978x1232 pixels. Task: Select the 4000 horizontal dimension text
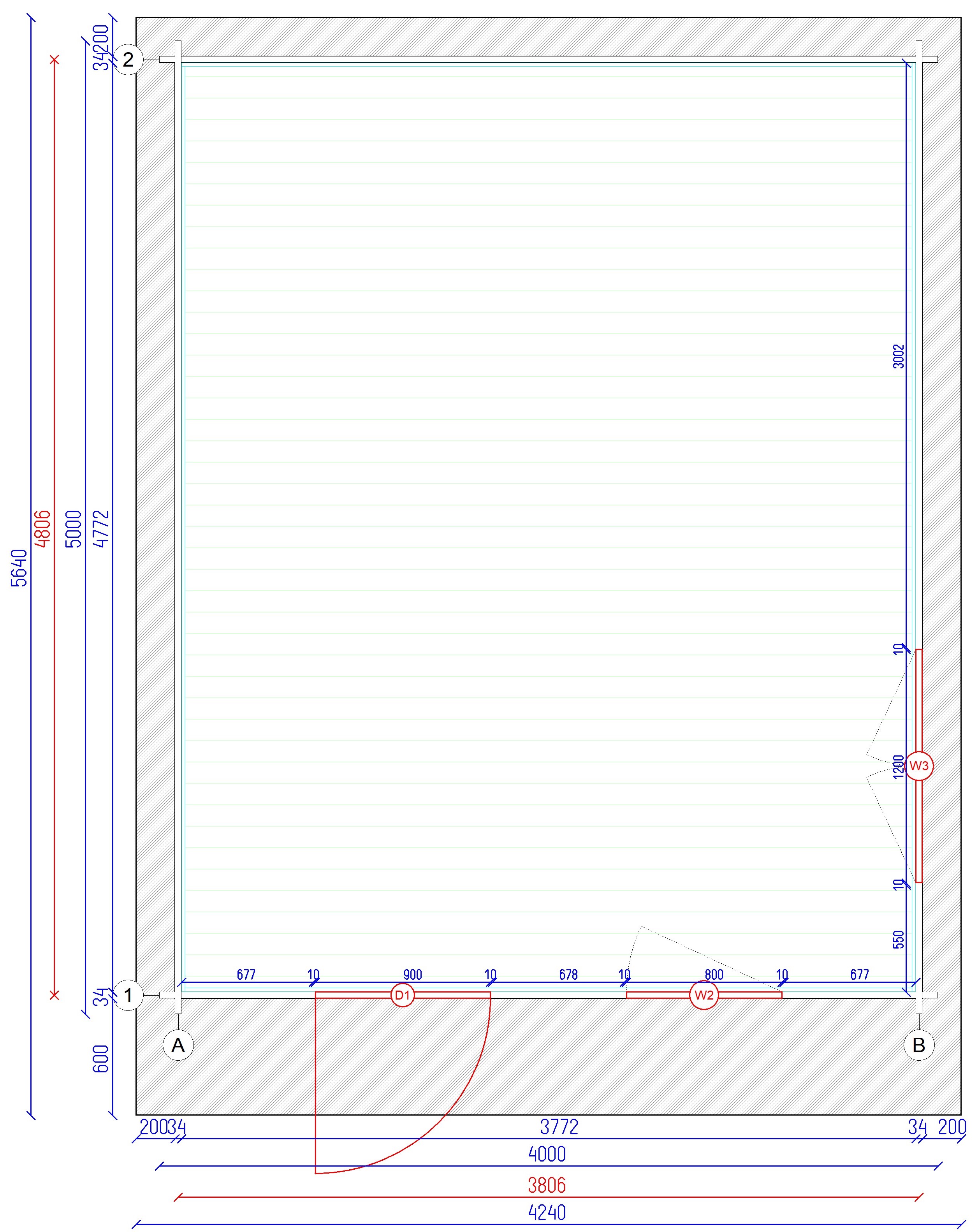(547, 1154)
